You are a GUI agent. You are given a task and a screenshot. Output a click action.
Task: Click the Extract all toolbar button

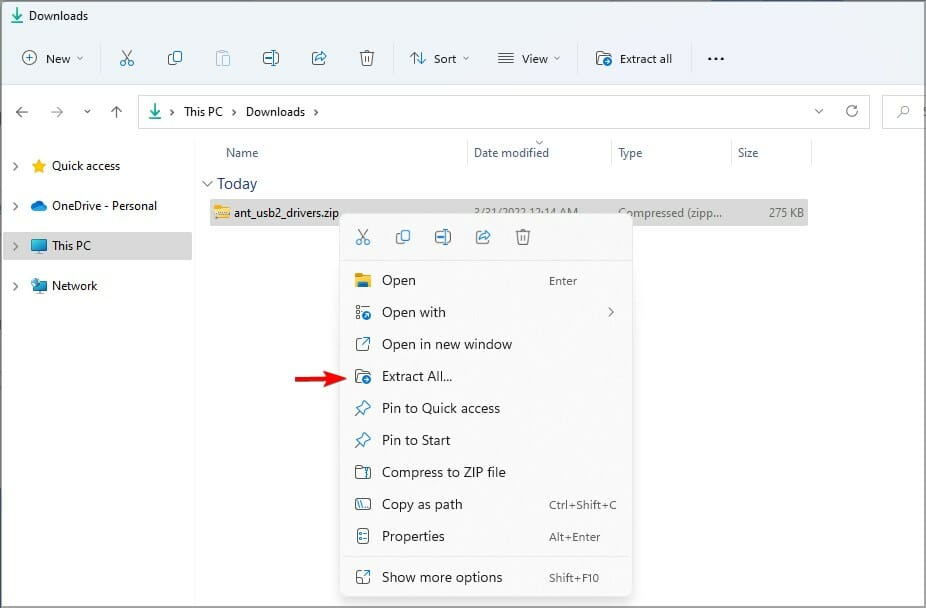click(x=635, y=58)
